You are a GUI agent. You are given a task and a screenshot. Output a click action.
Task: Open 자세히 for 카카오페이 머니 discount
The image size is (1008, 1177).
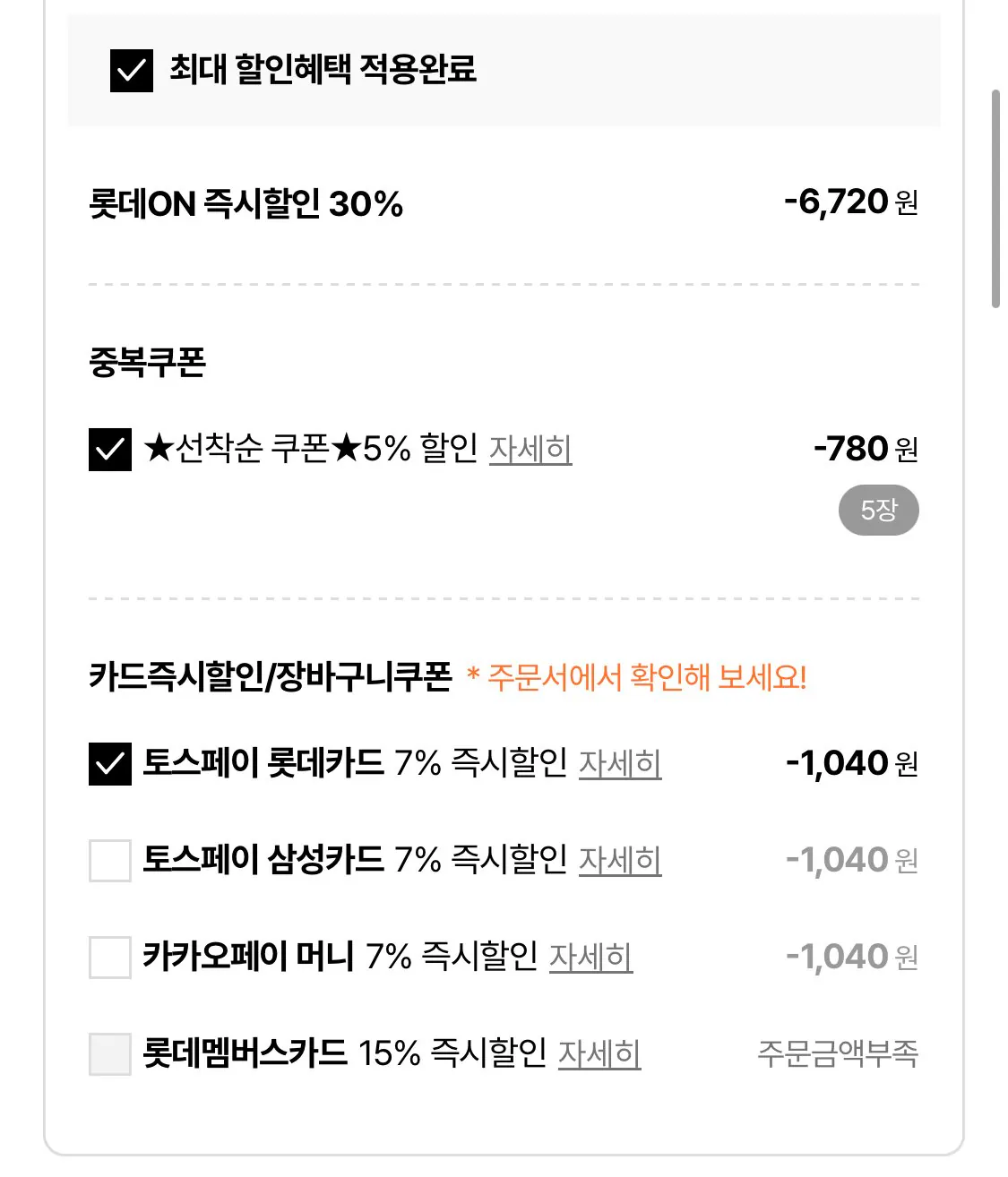point(591,959)
